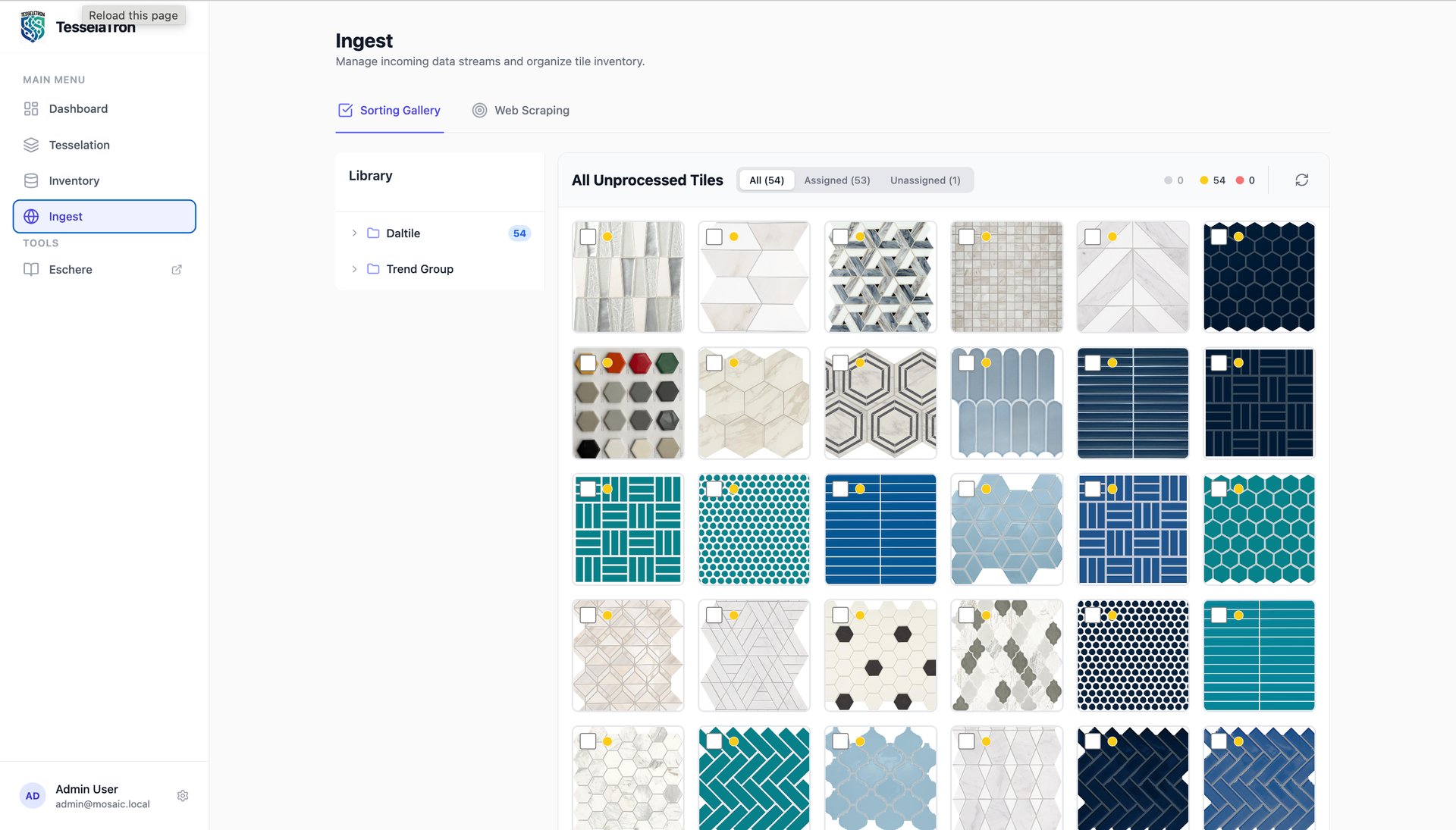Select checkbox on navy hexagon tile
Viewport: 1456px width, 830px height.
tap(1219, 236)
